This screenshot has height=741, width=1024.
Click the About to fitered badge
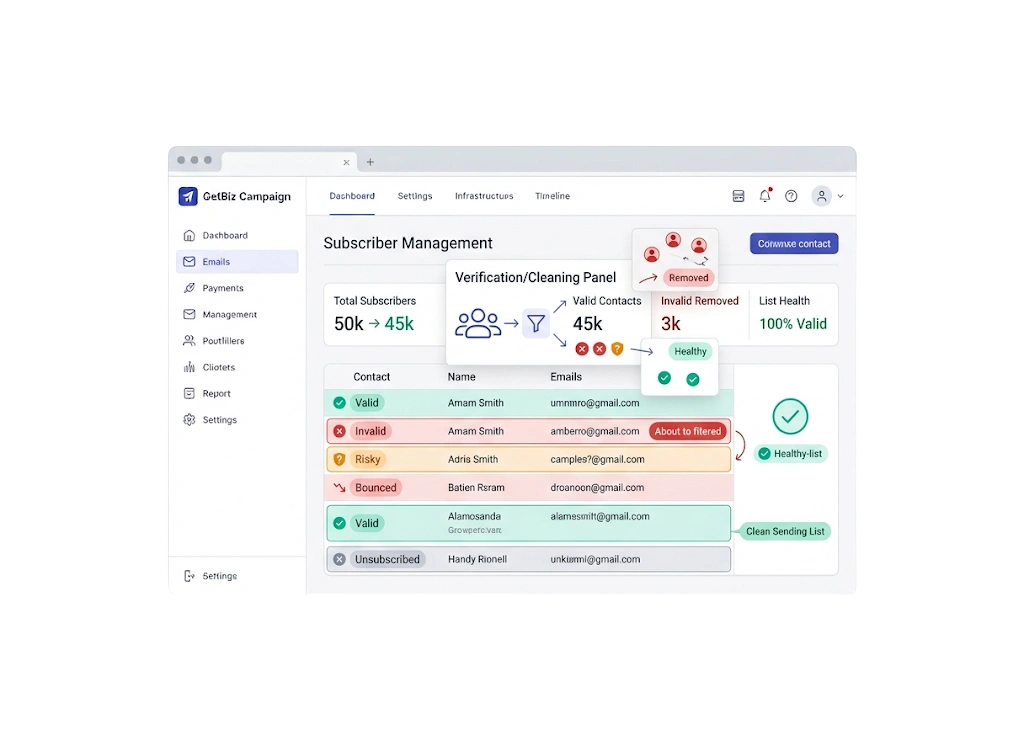pyautogui.click(x=688, y=431)
